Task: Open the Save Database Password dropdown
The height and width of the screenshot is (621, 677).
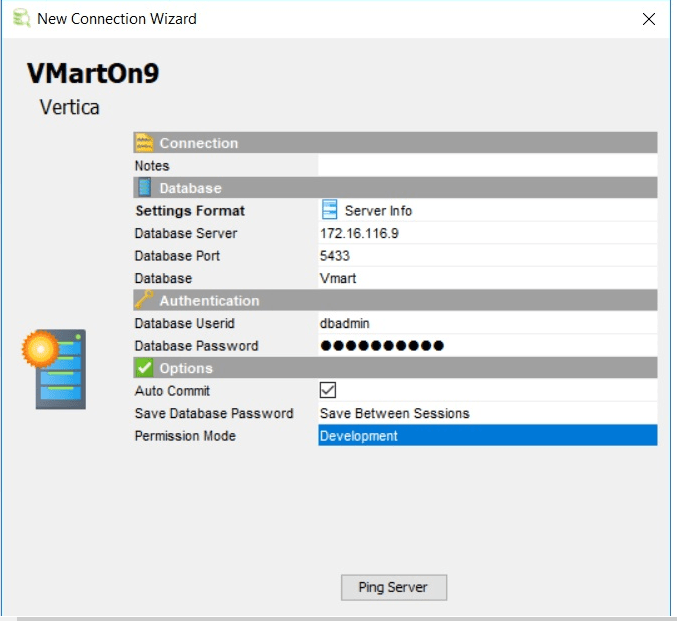Action: click(488, 413)
